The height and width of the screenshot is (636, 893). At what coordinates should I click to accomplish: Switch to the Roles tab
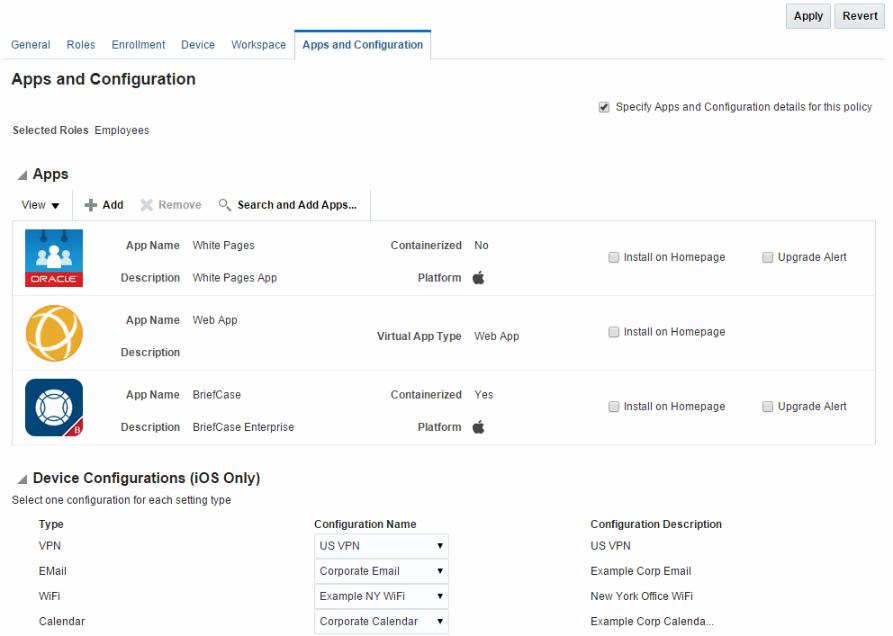81,45
